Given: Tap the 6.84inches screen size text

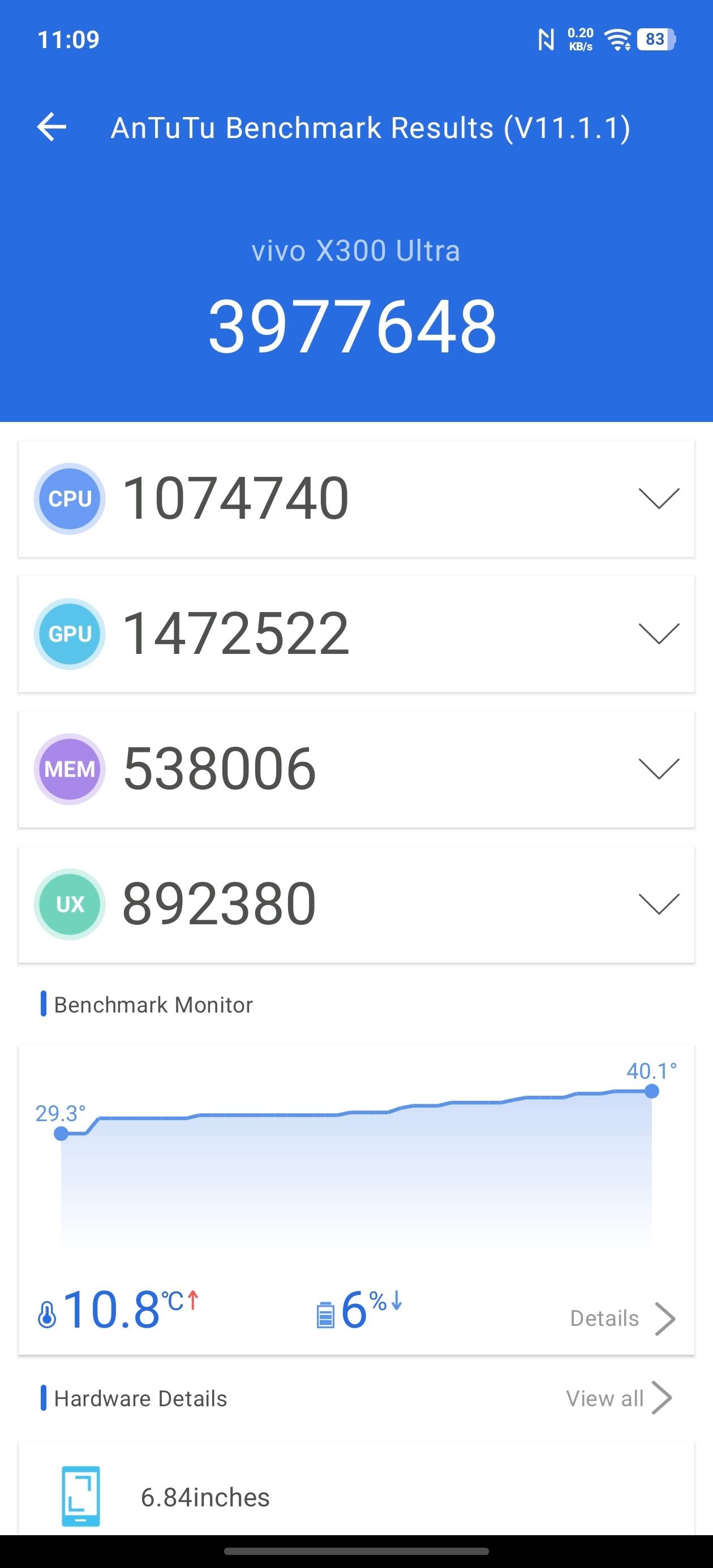Looking at the screenshot, I should pos(205,1497).
